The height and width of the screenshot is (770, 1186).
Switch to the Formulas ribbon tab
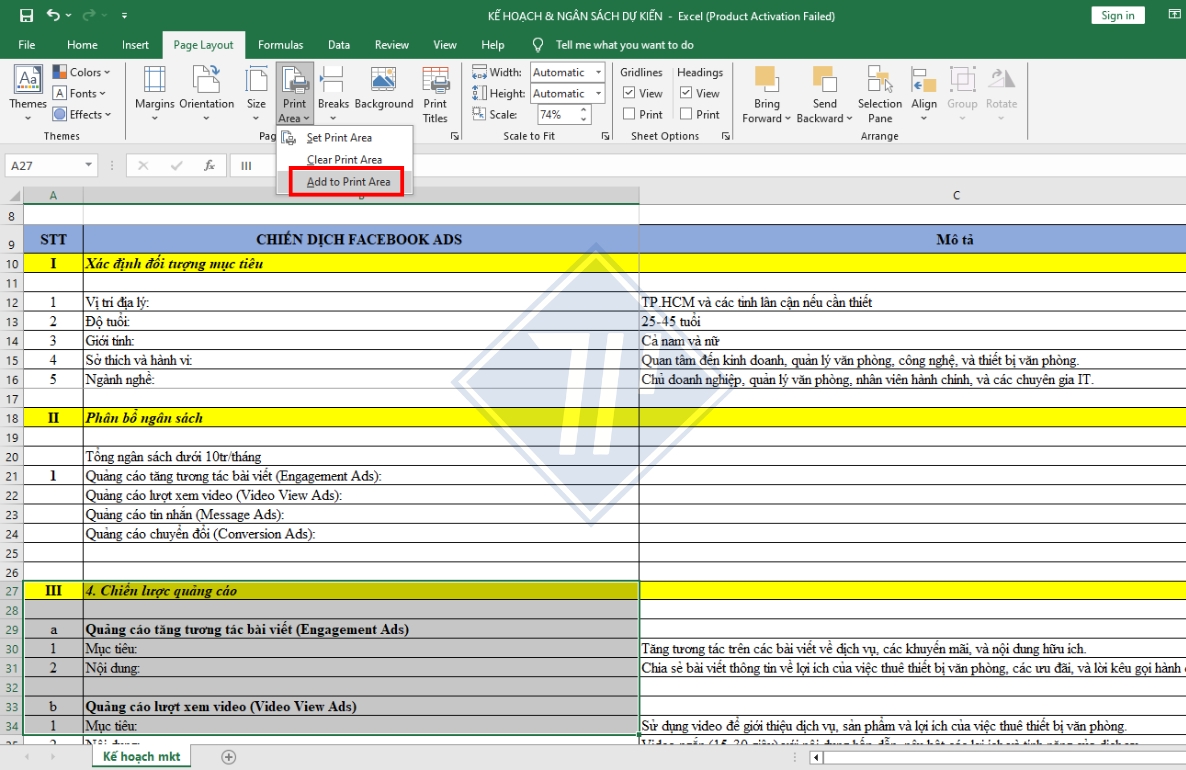tap(281, 44)
